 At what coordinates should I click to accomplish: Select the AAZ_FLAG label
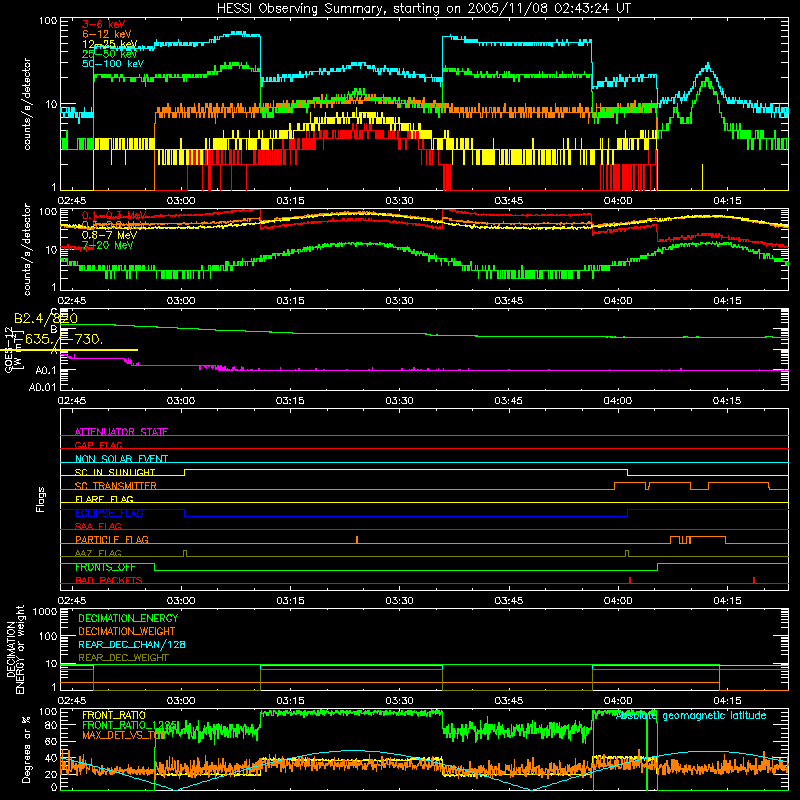coord(98,553)
